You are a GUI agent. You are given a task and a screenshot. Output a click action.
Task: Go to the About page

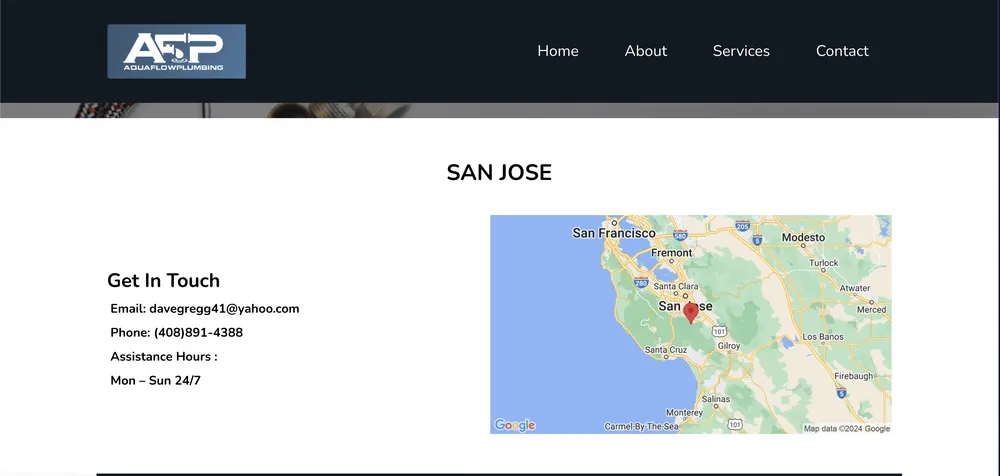(x=645, y=51)
